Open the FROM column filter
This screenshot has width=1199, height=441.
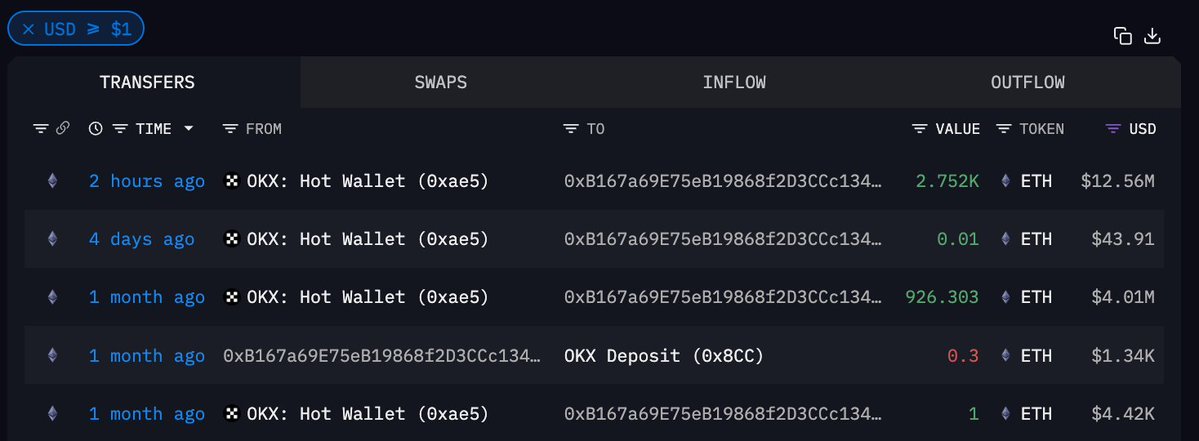click(x=230, y=129)
